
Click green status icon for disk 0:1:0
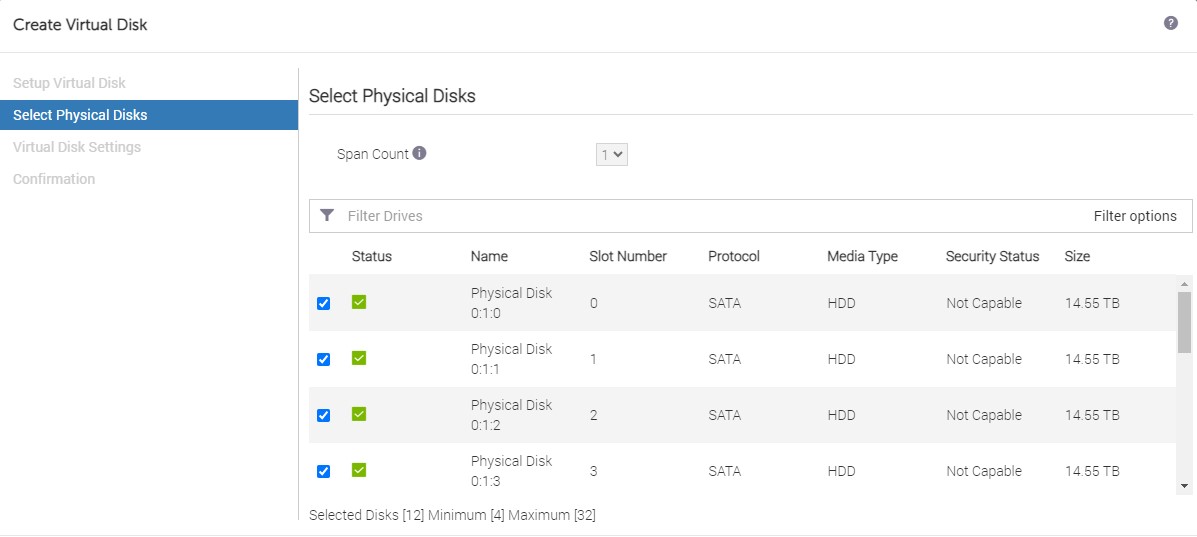coord(359,302)
